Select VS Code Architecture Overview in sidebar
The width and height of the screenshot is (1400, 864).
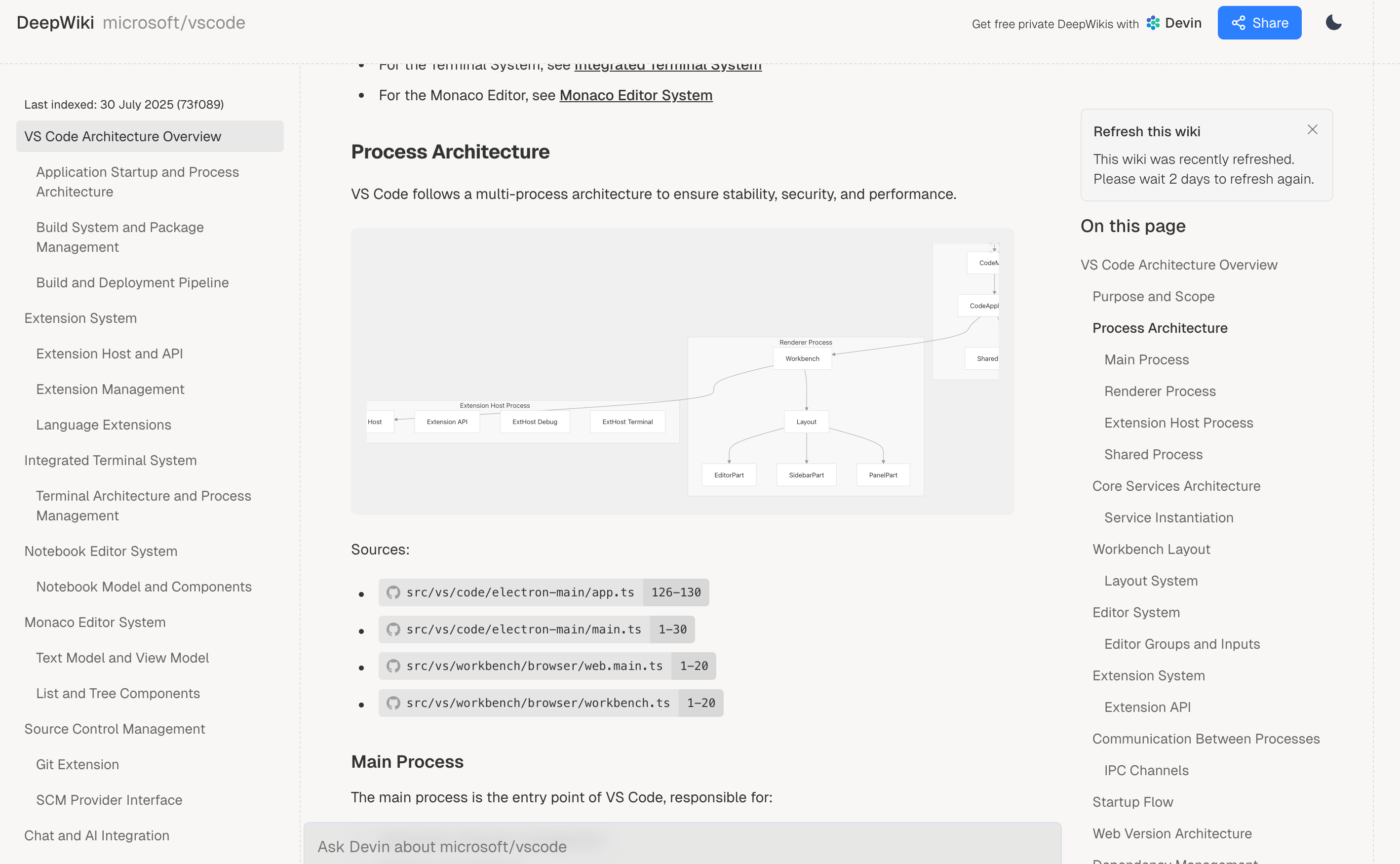click(122, 137)
